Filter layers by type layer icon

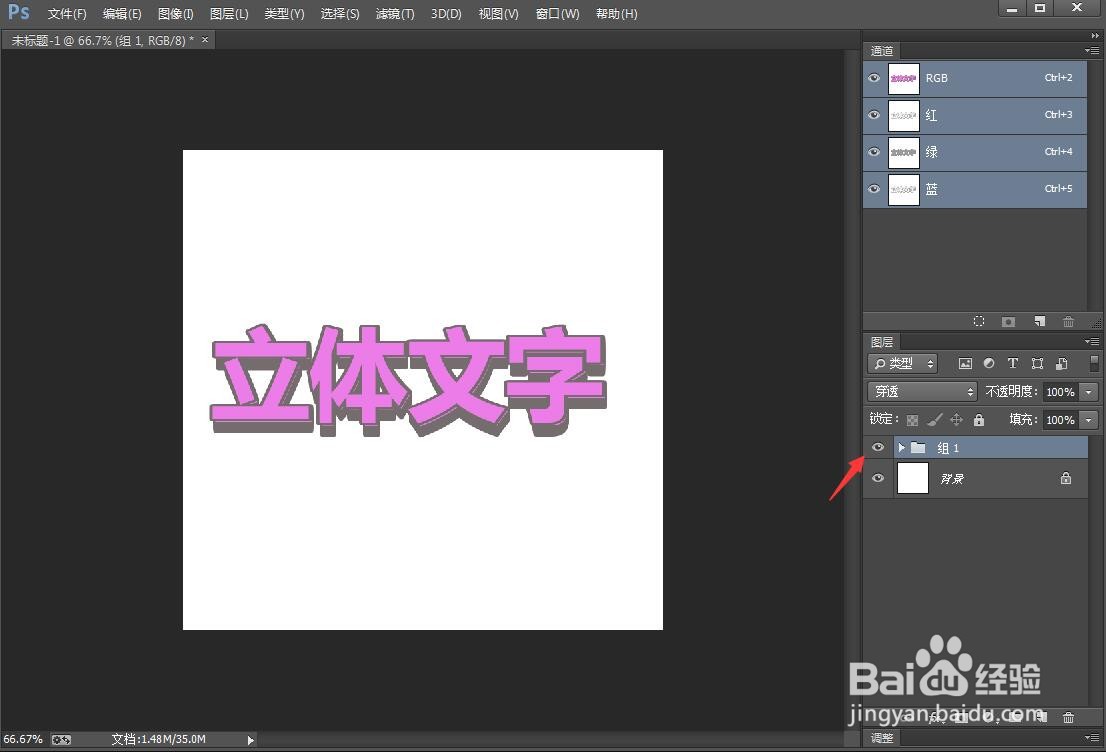(x=1013, y=363)
